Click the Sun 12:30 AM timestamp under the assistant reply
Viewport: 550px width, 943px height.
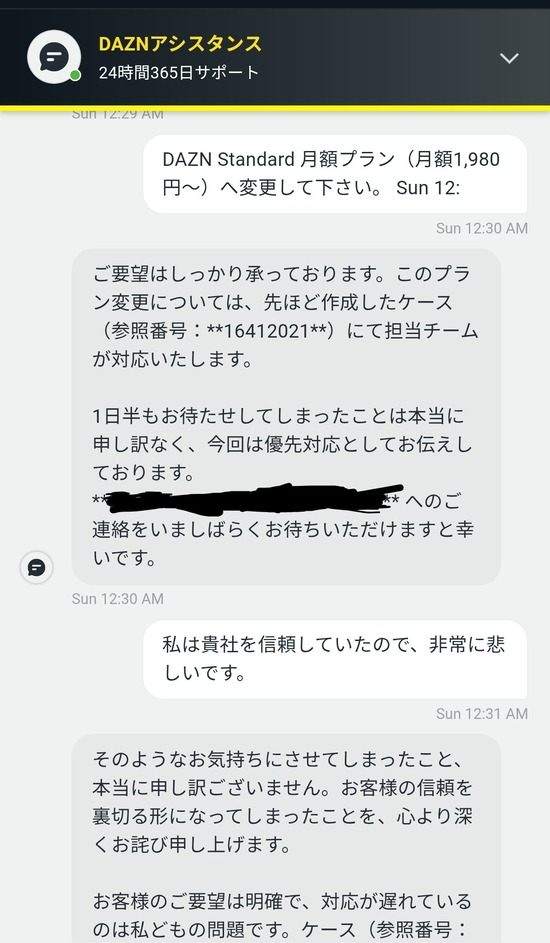[117, 599]
